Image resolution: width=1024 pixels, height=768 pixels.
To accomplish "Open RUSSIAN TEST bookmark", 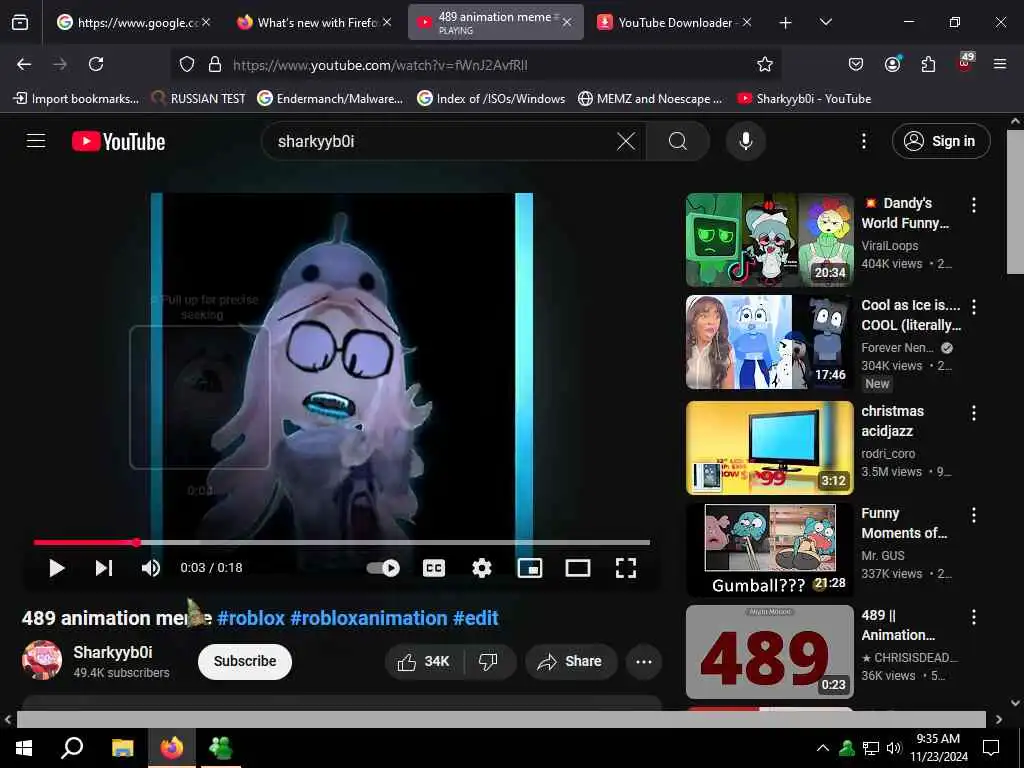I will [x=198, y=99].
